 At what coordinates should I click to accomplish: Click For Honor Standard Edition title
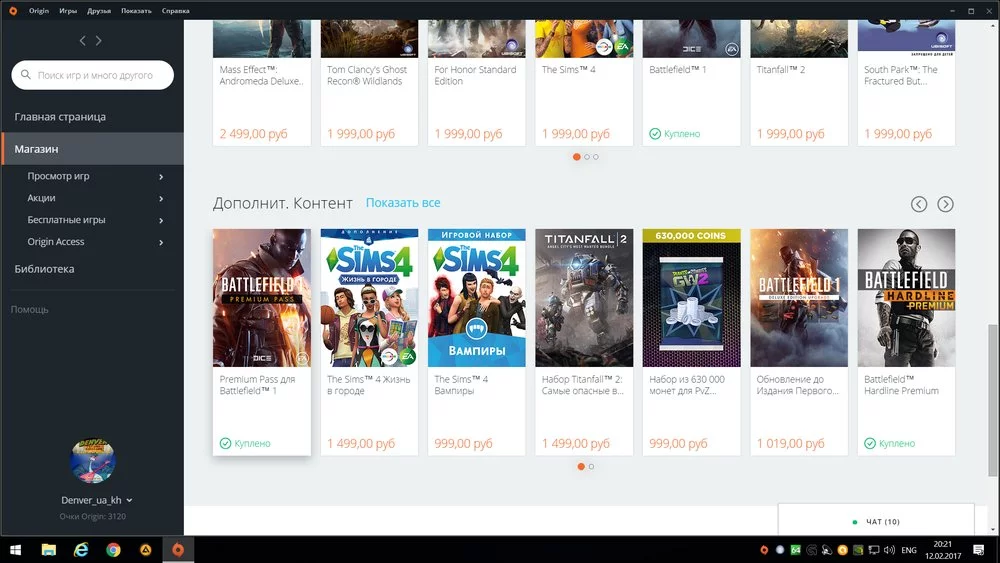pos(475,75)
